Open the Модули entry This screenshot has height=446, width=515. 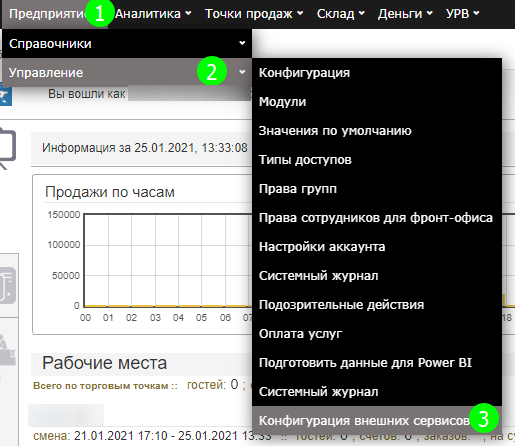coord(377,102)
